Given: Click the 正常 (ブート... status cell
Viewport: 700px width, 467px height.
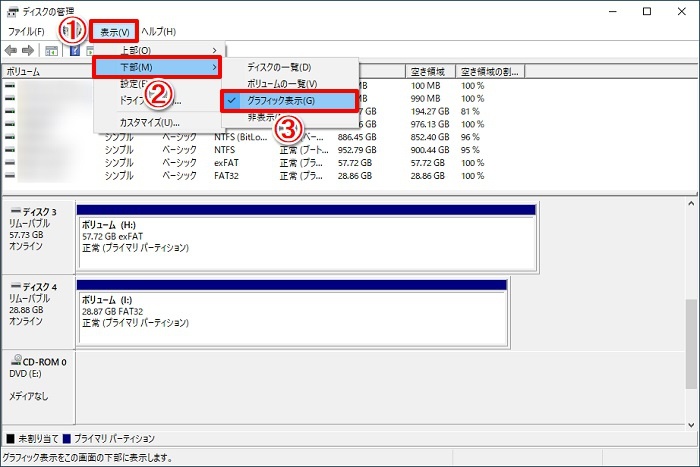Looking at the screenshot, I should (x=304, y=150).
